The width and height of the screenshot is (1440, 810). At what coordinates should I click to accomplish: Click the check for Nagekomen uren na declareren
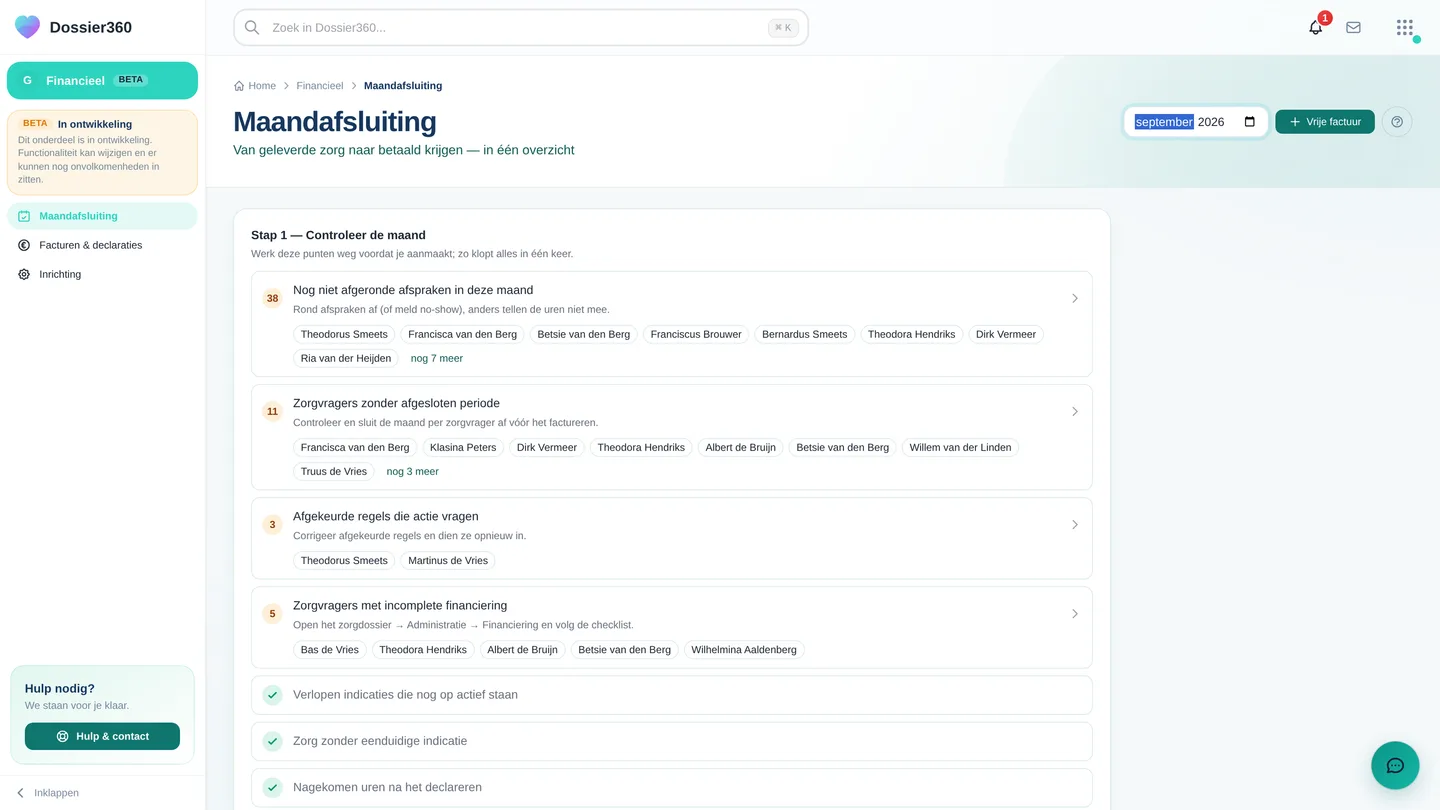point(272,787)
